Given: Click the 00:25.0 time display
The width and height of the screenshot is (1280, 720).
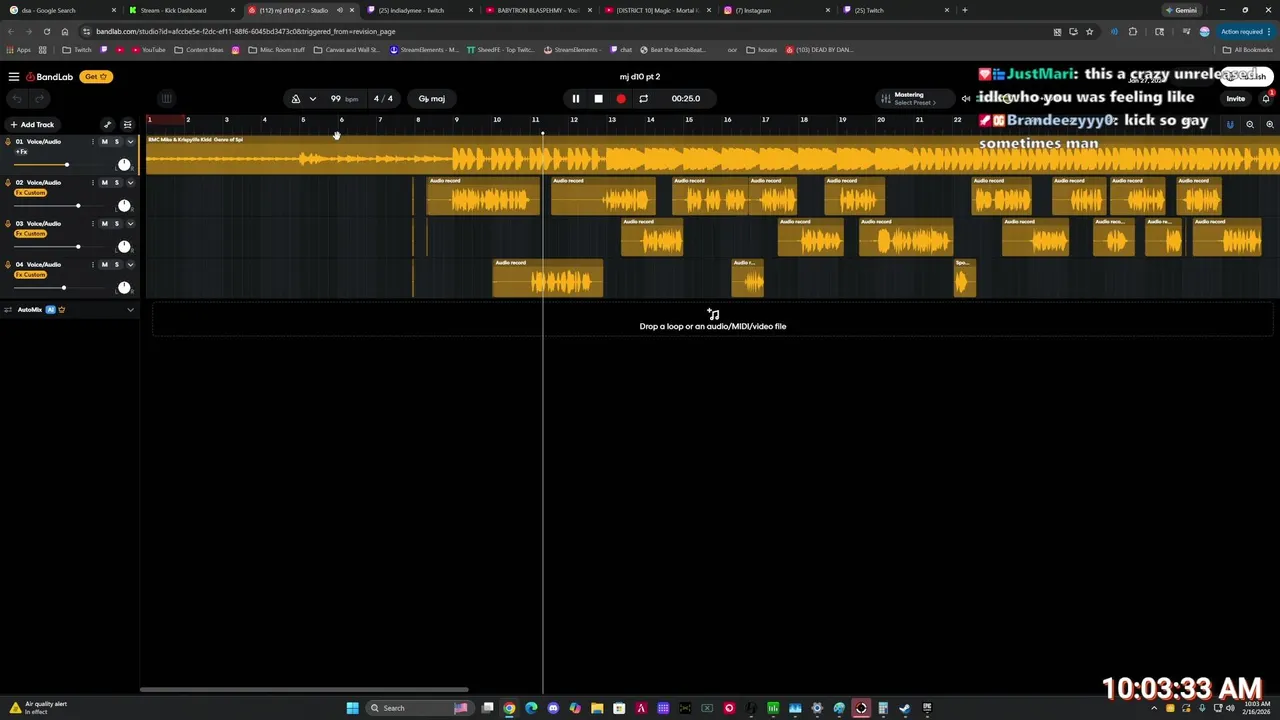Looking at the screenshot, I should coord(686,99).
